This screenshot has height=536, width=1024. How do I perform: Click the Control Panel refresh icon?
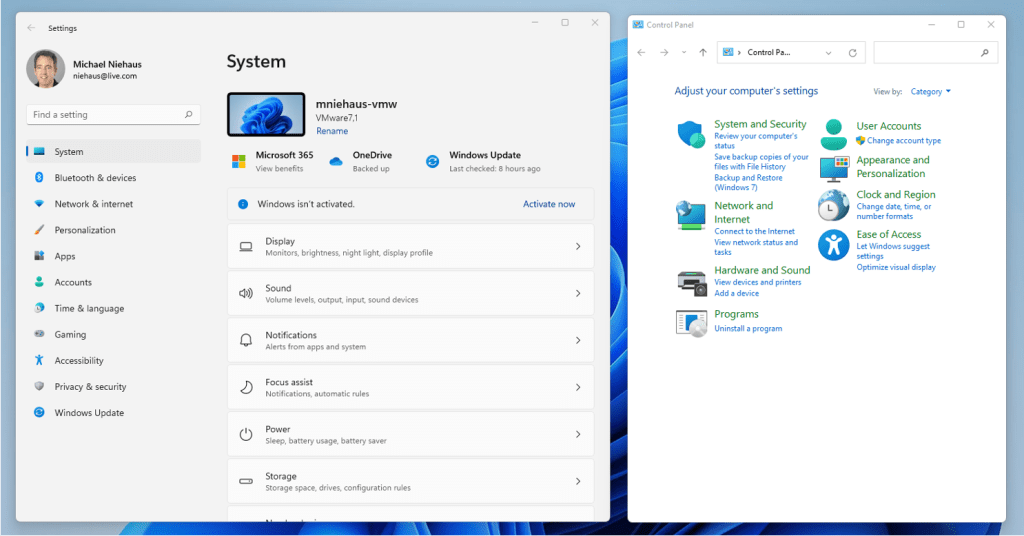click(x=852, y=52)
